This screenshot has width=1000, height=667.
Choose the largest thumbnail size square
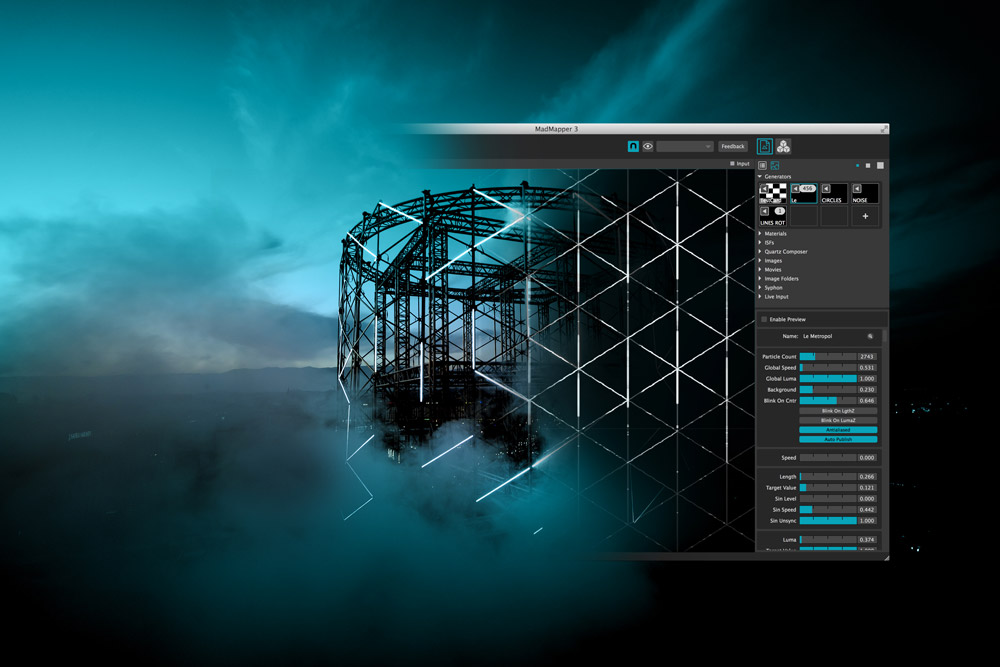[x=880, y=165]
